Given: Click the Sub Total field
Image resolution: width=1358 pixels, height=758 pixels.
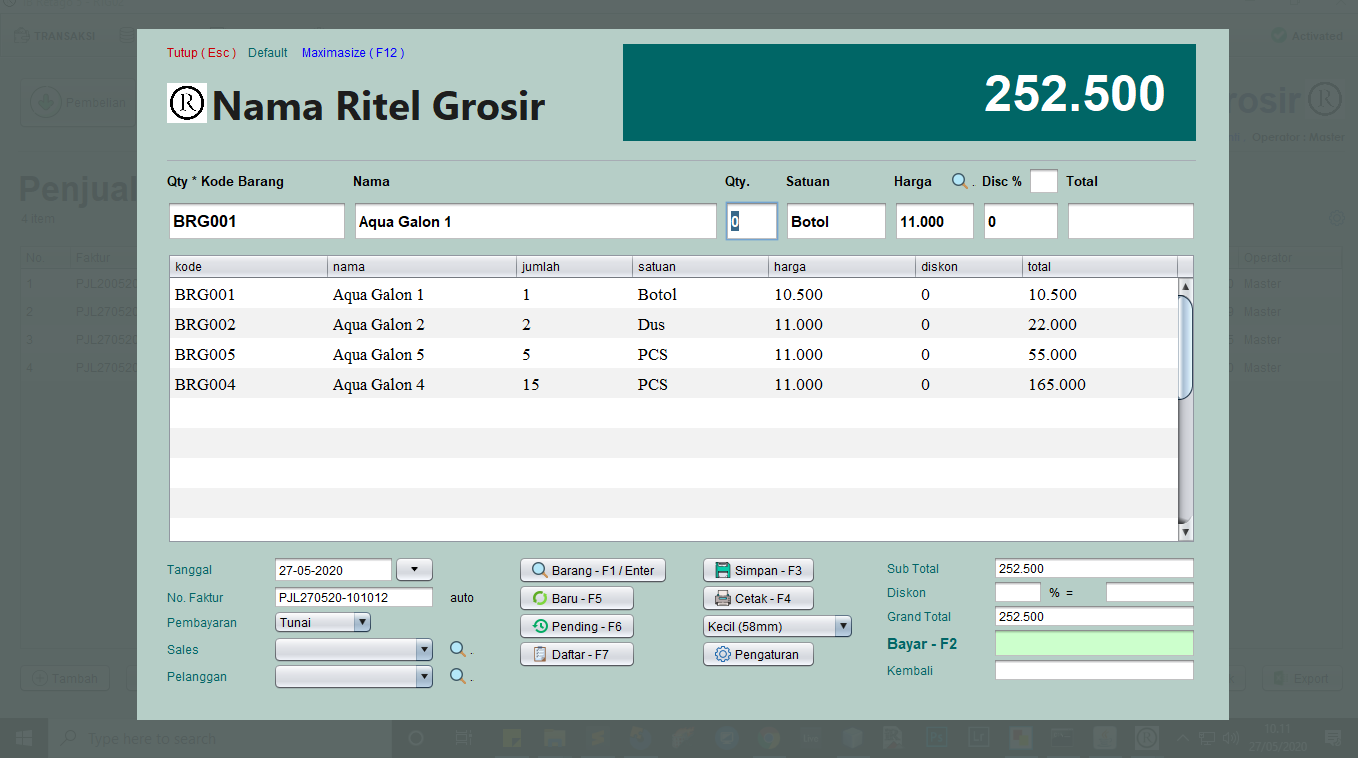Looking at the screenshot, I should coord(1094,568).
